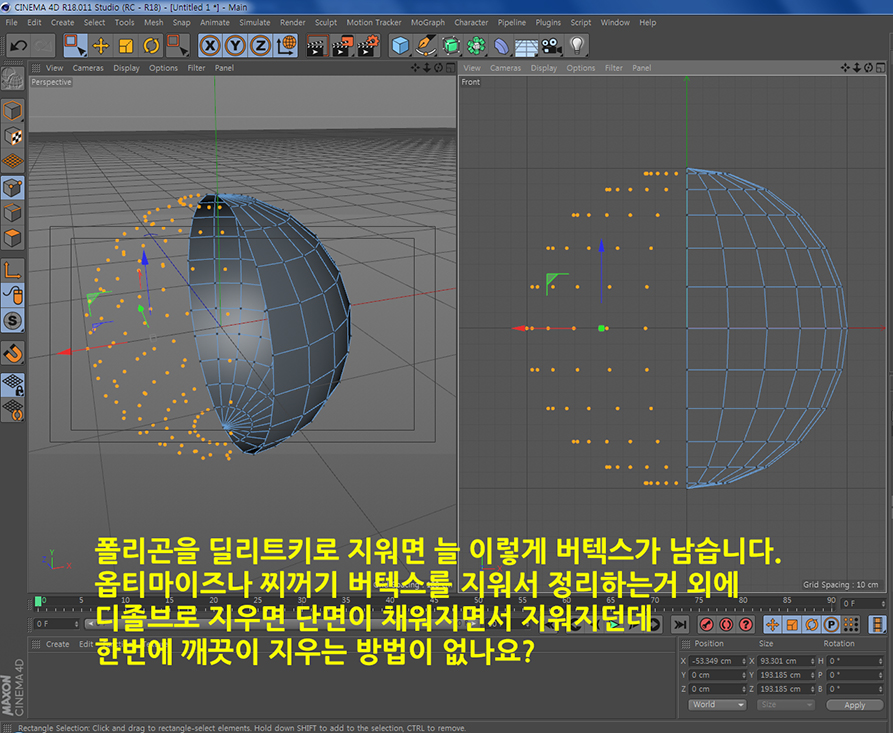
Task: Click the Record Active Objects button
Action: [707, 625]
